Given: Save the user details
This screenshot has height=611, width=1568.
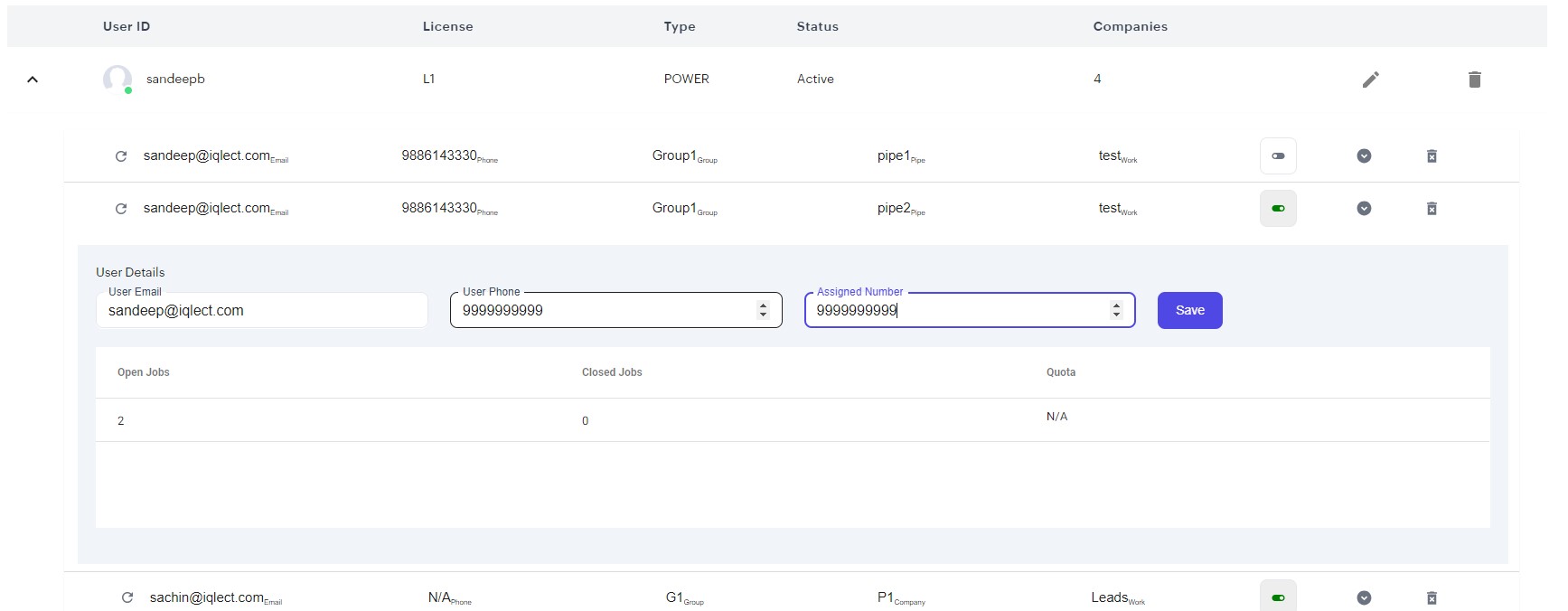Looking at the screenshot, I should 1189,310.
